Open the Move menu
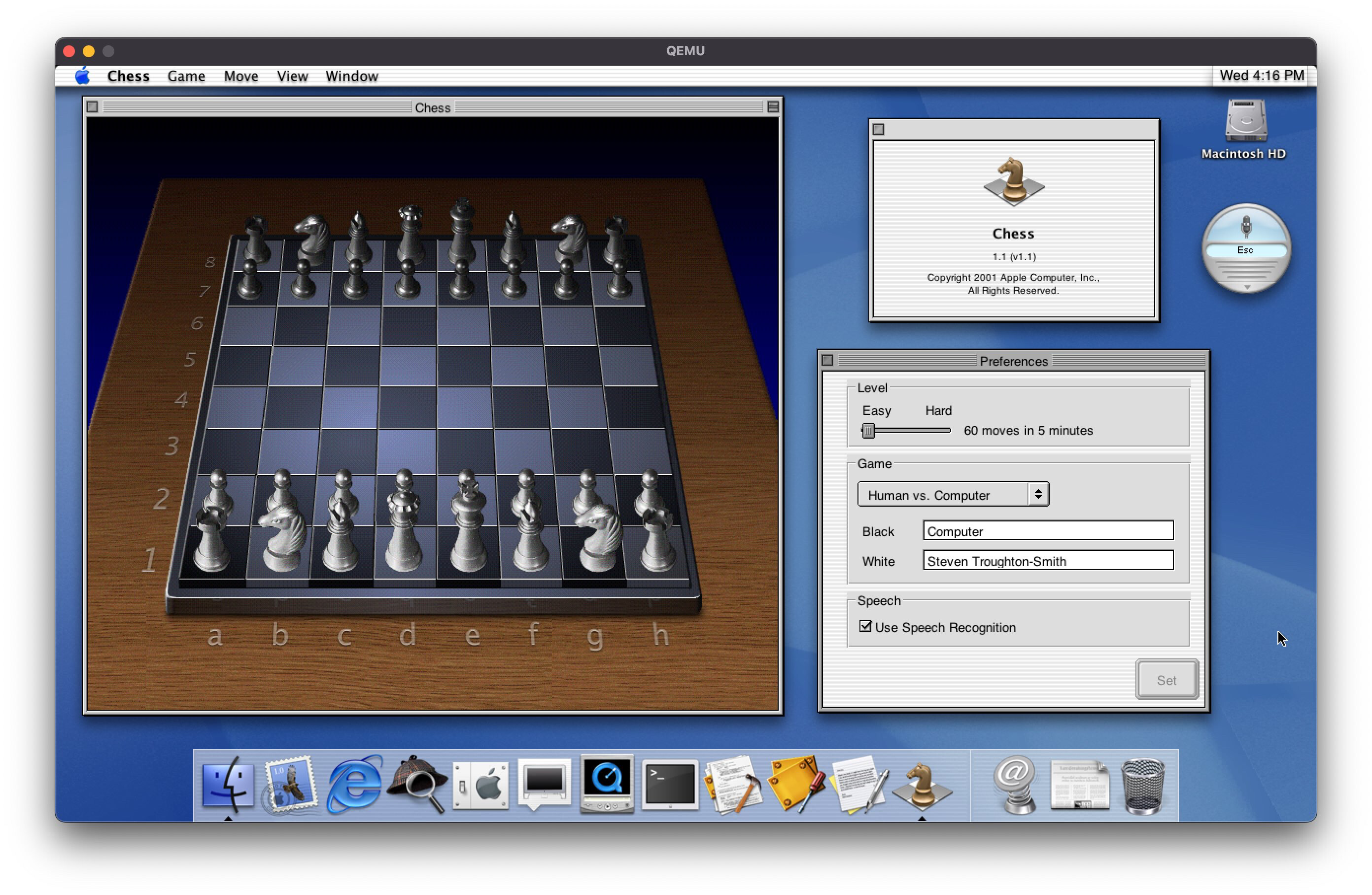The image size is (1372, 895). coord(241,75)
